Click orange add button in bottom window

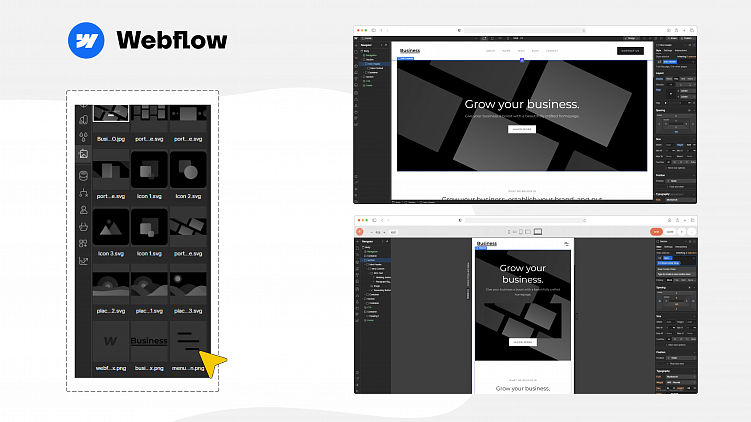pyautogui.click(x=360, y=232)
